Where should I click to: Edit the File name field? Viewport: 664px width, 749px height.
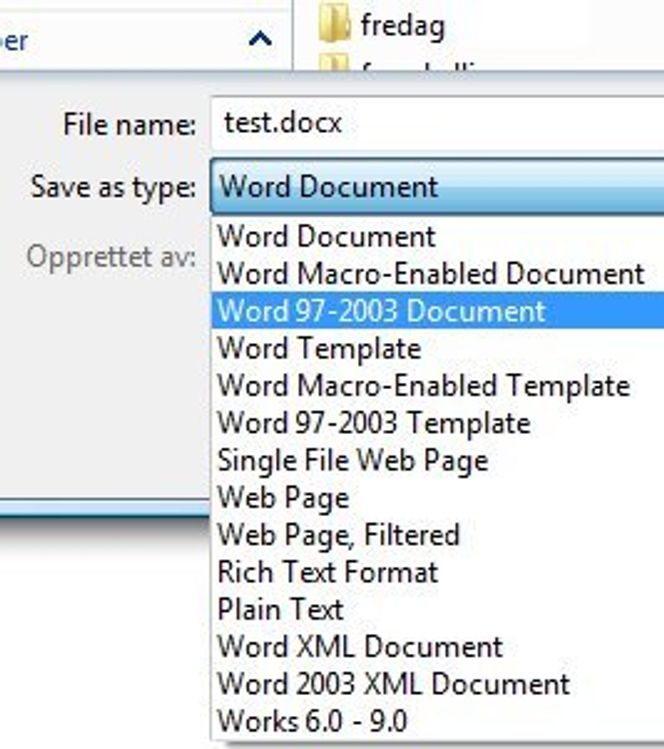[x=437, y=124]
